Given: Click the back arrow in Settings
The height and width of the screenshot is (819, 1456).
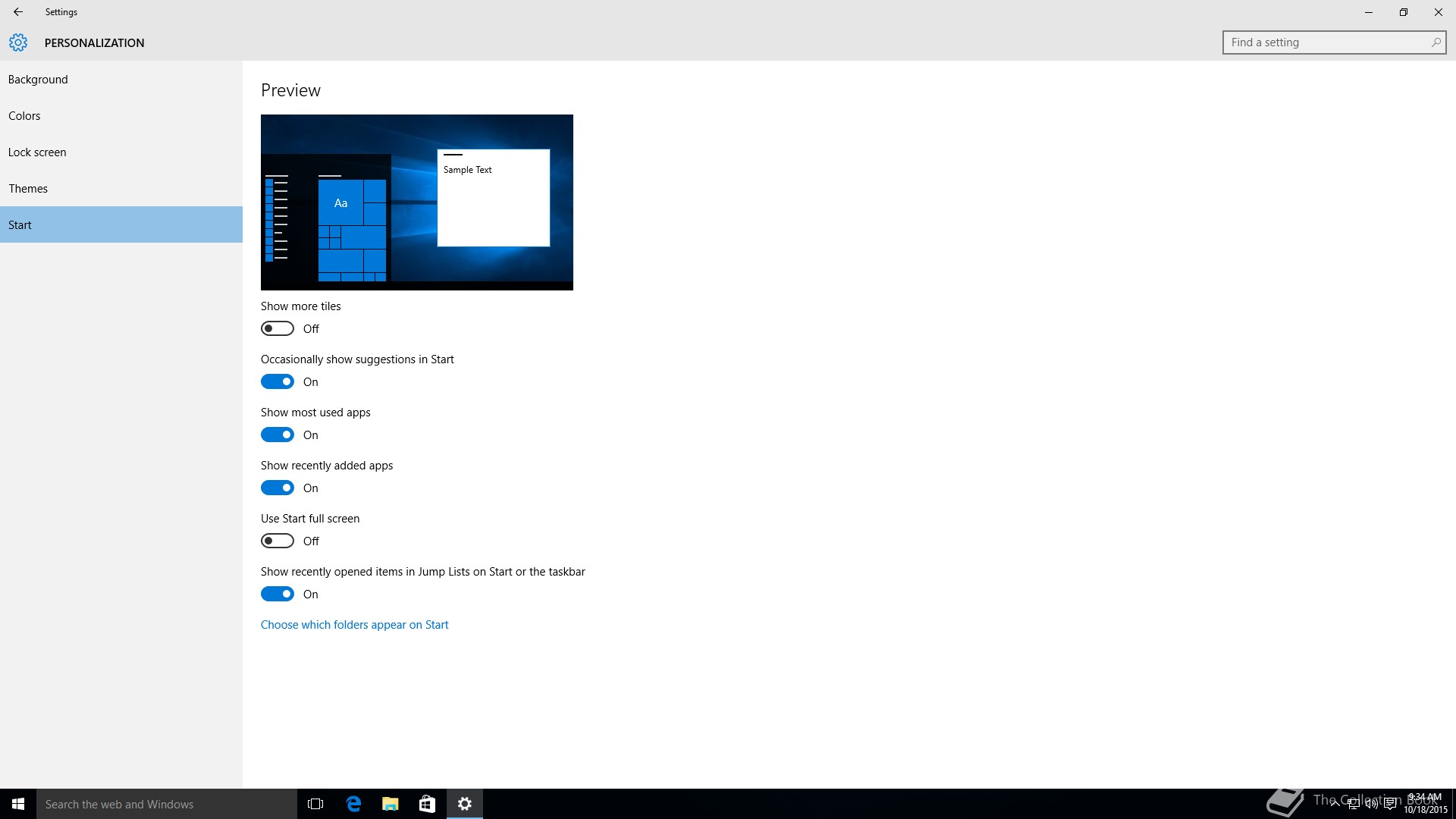Looking at the screenshot, I should click(x=18, y=12).
